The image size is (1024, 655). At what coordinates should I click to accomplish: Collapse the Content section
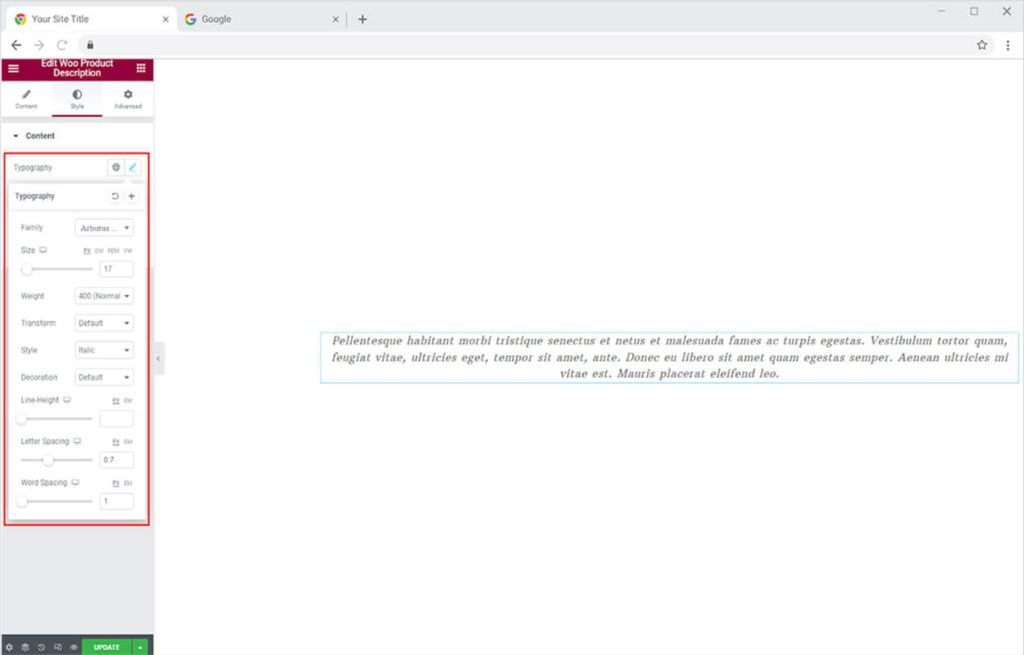click(16, 136)
